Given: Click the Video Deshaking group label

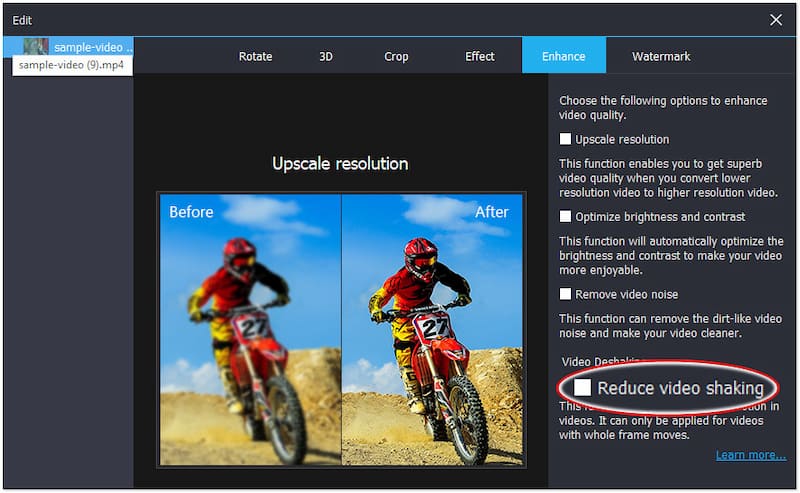Looking at the screenshot, I should 600,362.
